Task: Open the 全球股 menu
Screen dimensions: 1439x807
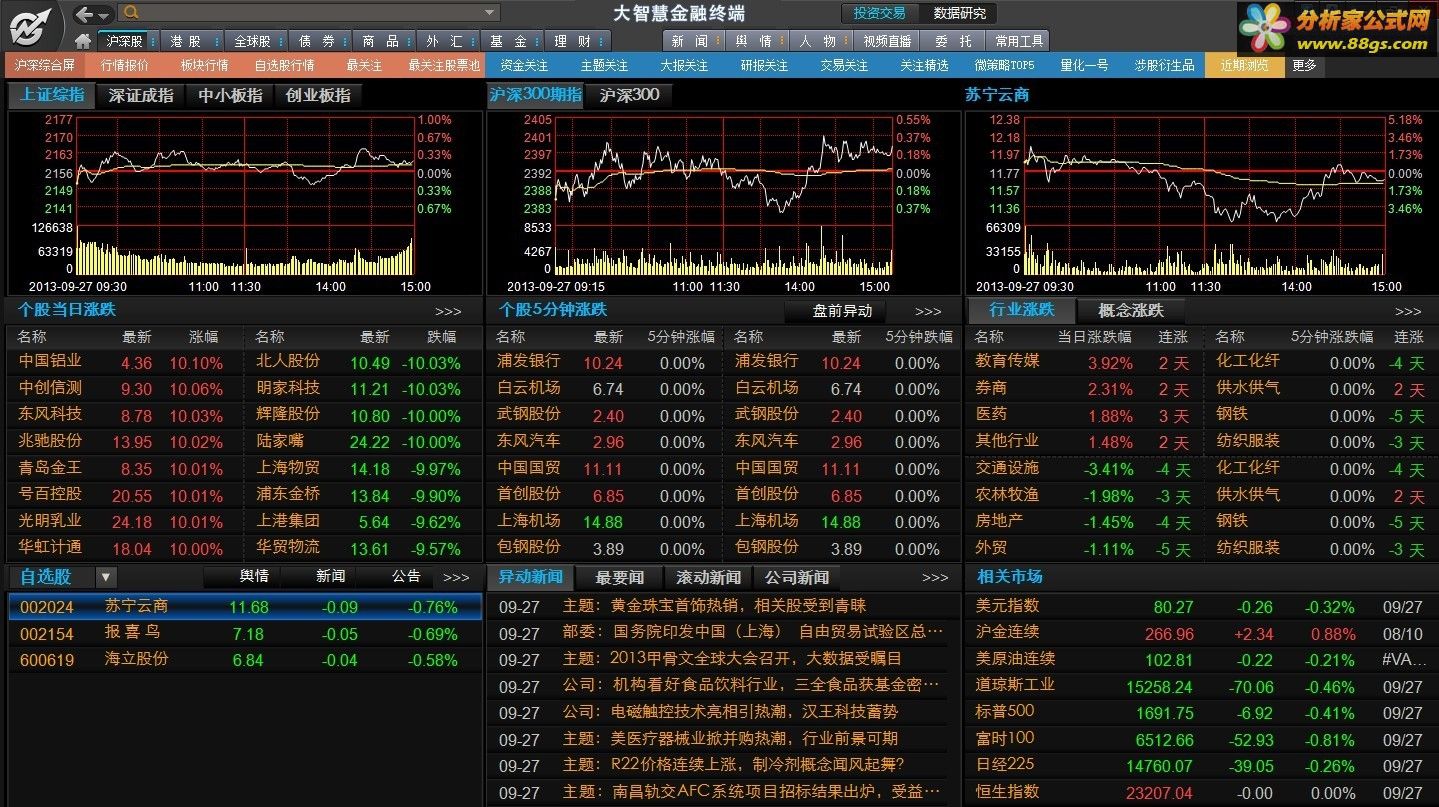Action: 250,41
